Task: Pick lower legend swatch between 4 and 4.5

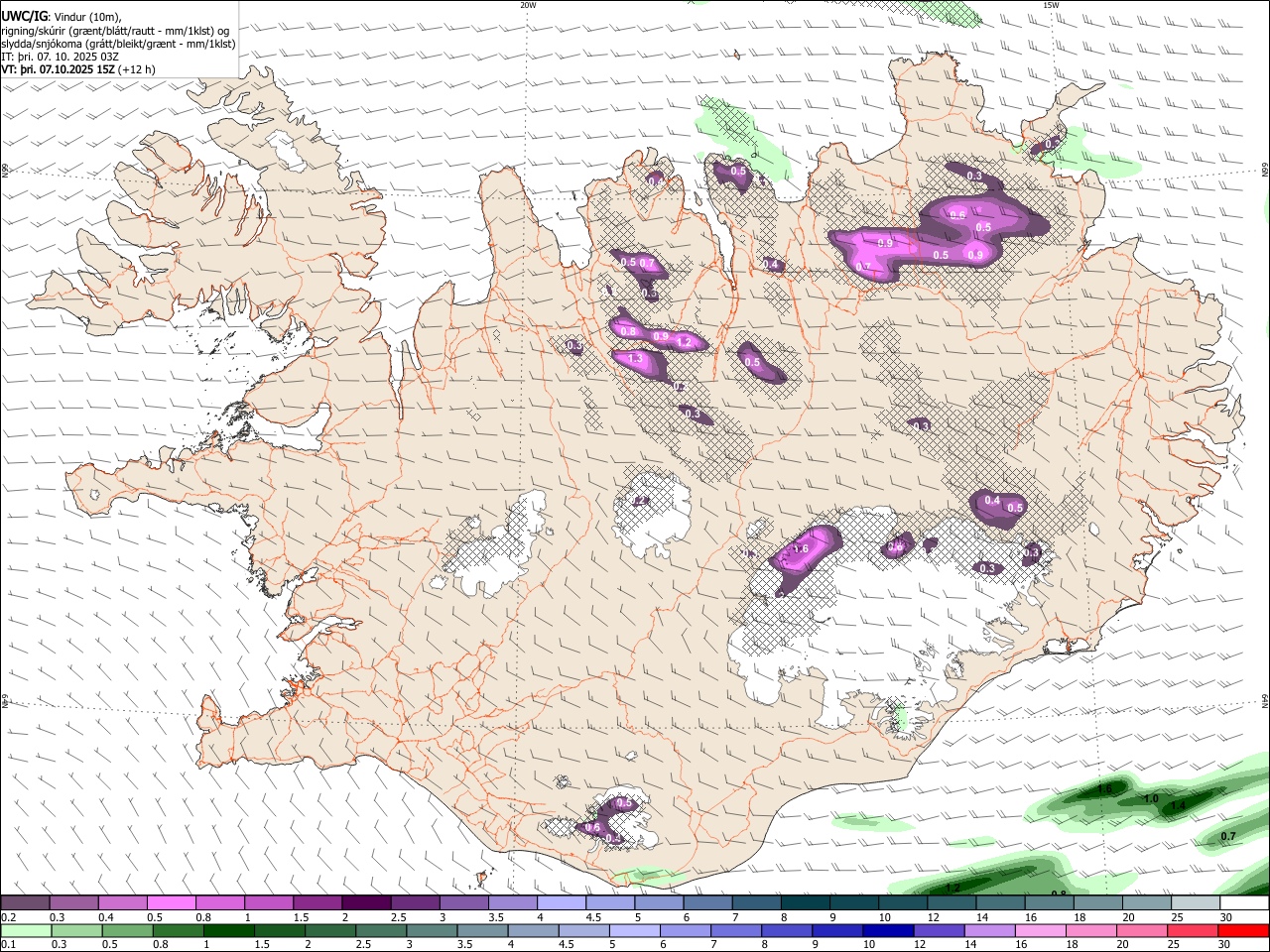Action: pos(534,931)
